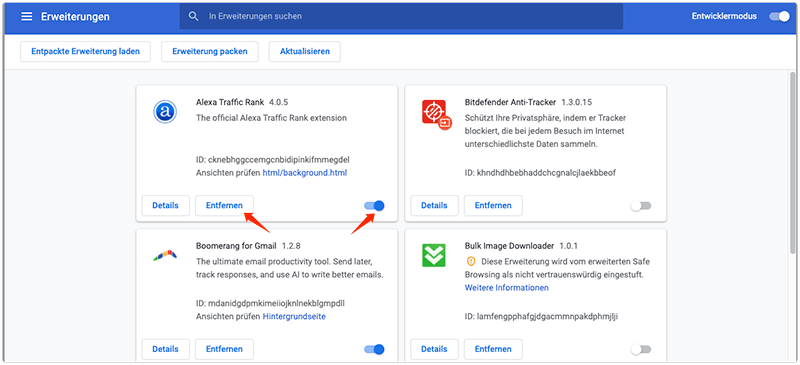This screenshot has height=365, width=800.
Task: Click ID lamfengpphafgjdgacmmnpakdphmjlji text
Action: click(x=541, y=317)
